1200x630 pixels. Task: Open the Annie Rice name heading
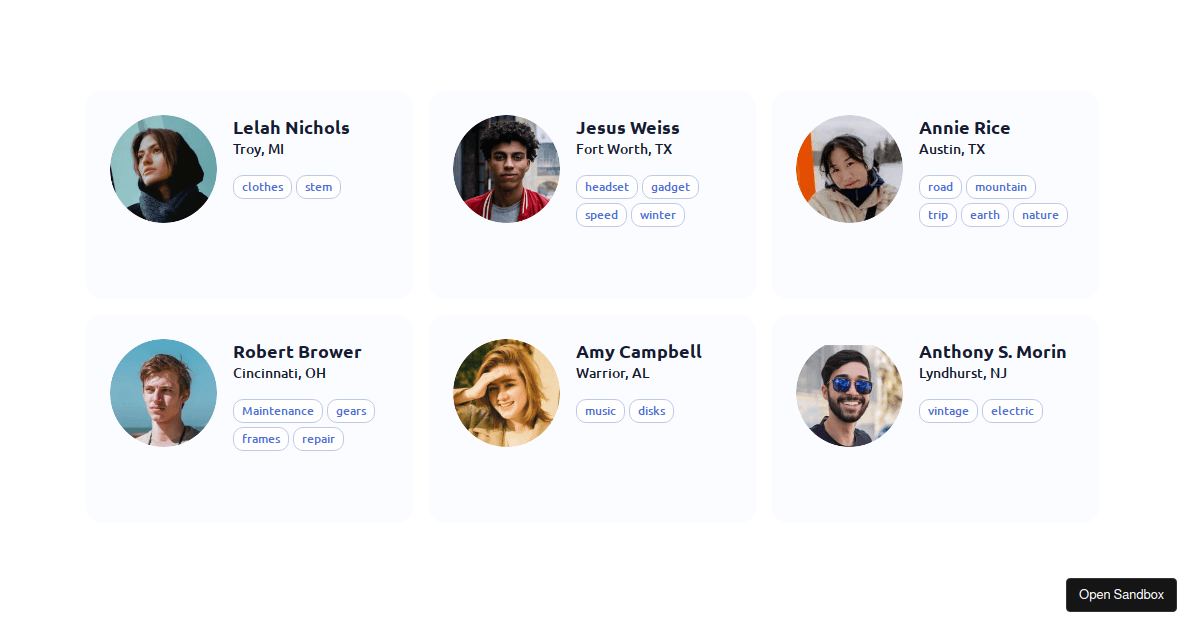pos(964,128)
